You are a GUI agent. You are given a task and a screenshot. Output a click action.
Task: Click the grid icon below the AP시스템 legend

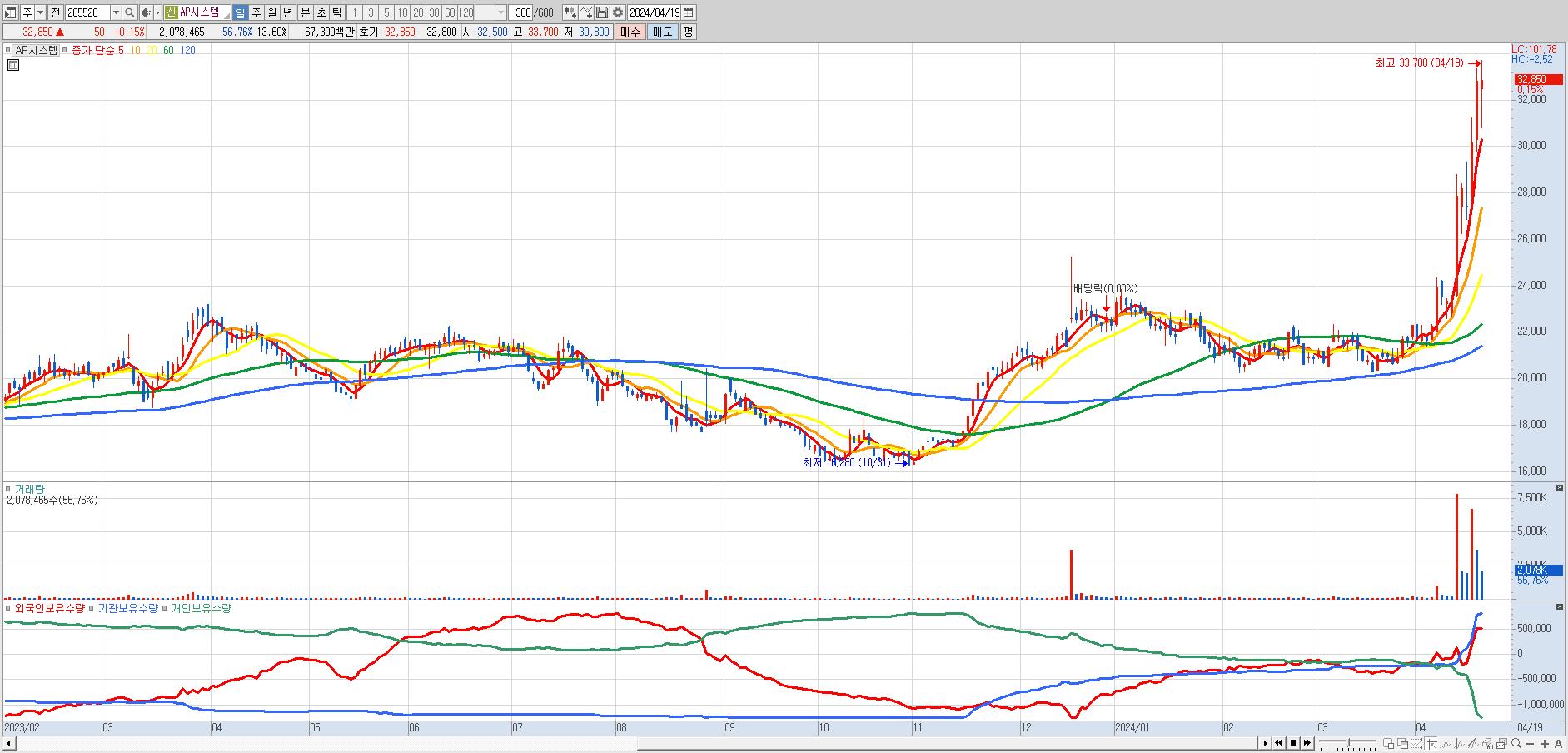tap(12, 64)
